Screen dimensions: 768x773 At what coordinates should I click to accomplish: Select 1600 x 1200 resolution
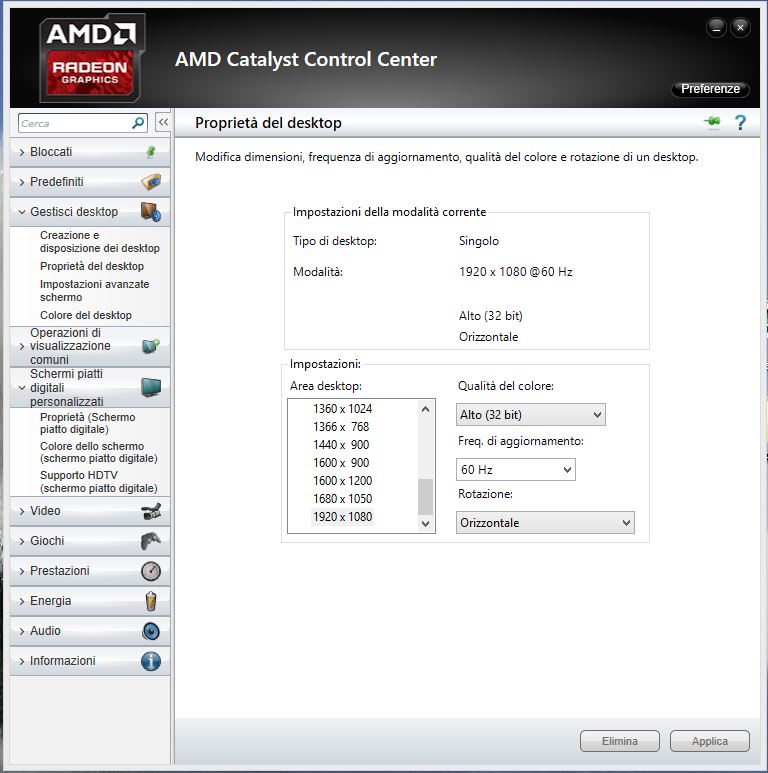[342, 481]
